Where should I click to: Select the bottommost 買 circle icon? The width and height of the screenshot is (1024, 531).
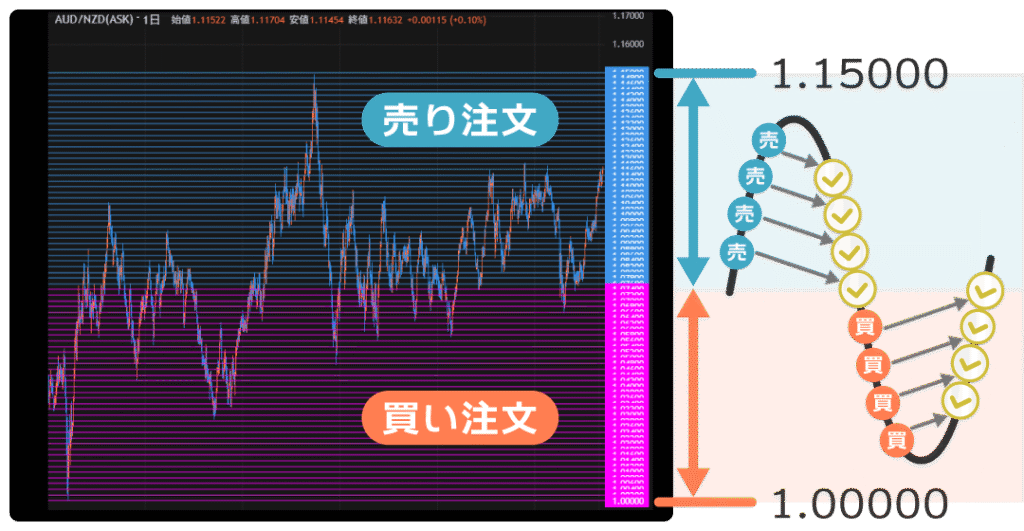tap(897, 439)
